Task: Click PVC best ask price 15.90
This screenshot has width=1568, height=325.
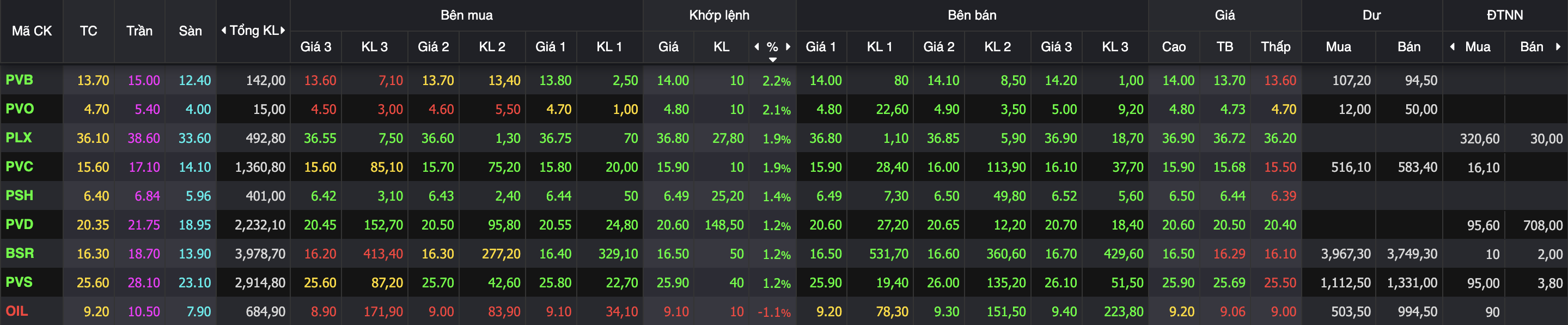Action: coord(825,167)
